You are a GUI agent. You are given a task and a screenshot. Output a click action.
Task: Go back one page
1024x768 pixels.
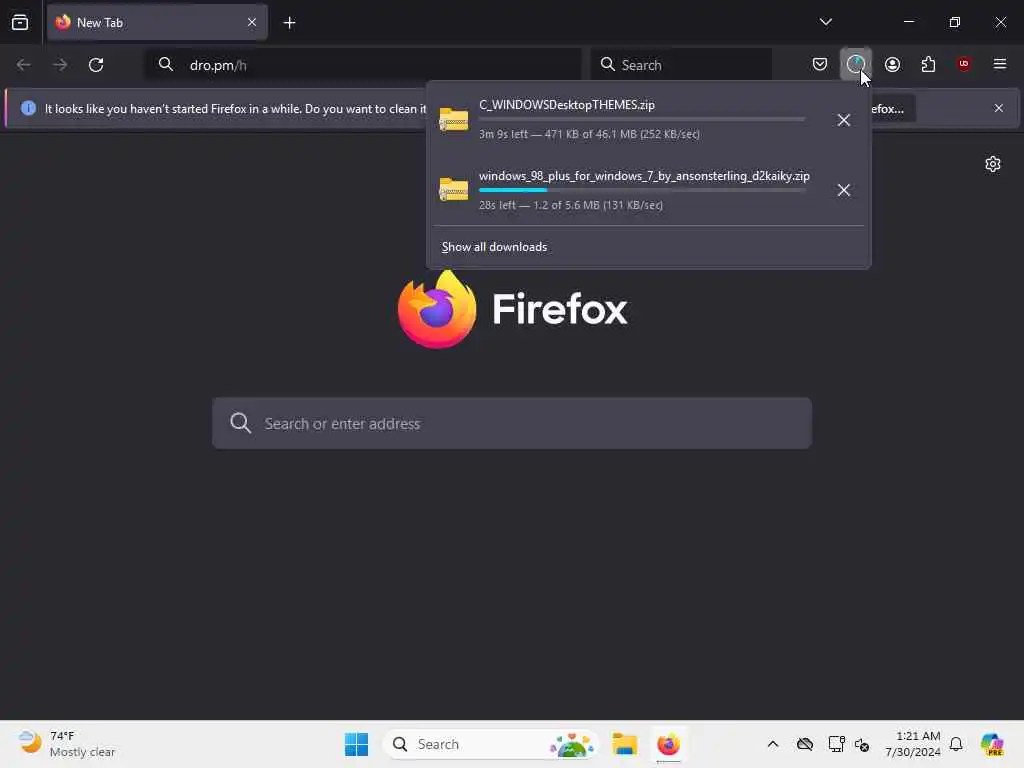(24, 65)
